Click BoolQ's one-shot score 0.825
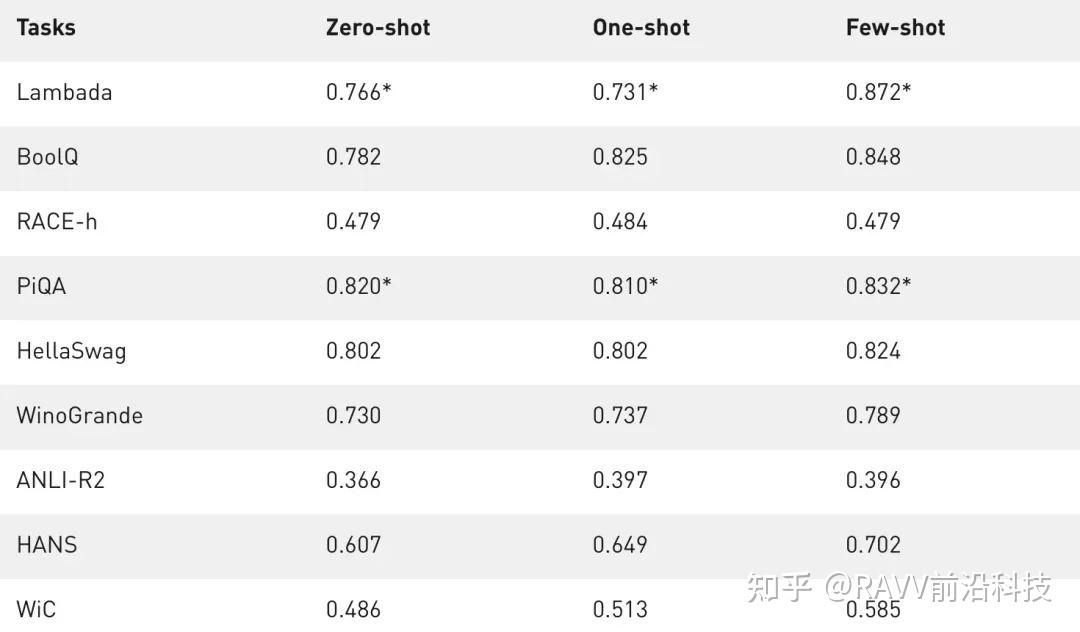1080x632 pixels. click(620, 157)
